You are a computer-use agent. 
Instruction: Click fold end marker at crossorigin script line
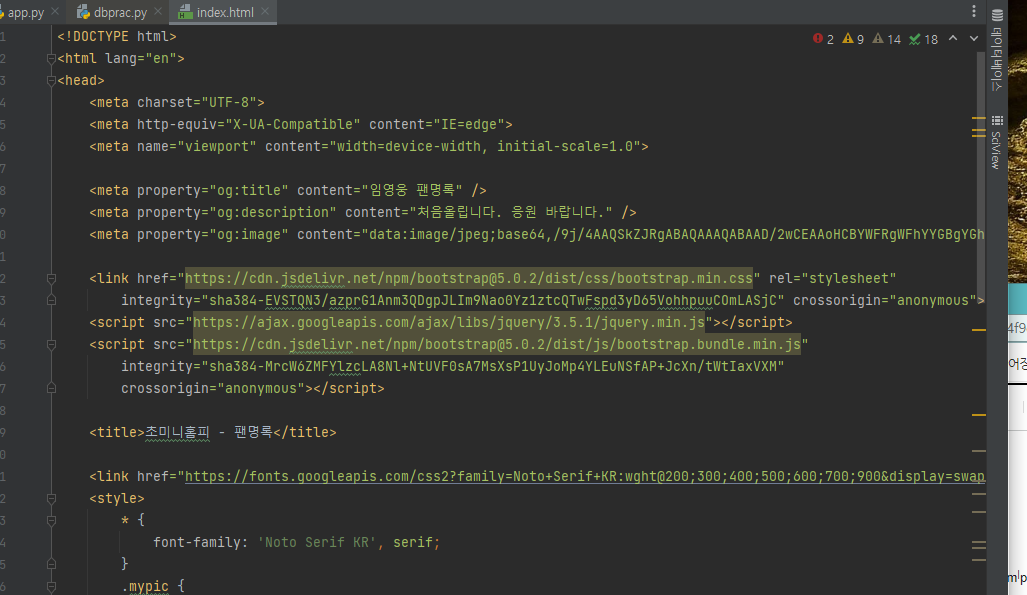pyautogui.click(x=51, y=389)
